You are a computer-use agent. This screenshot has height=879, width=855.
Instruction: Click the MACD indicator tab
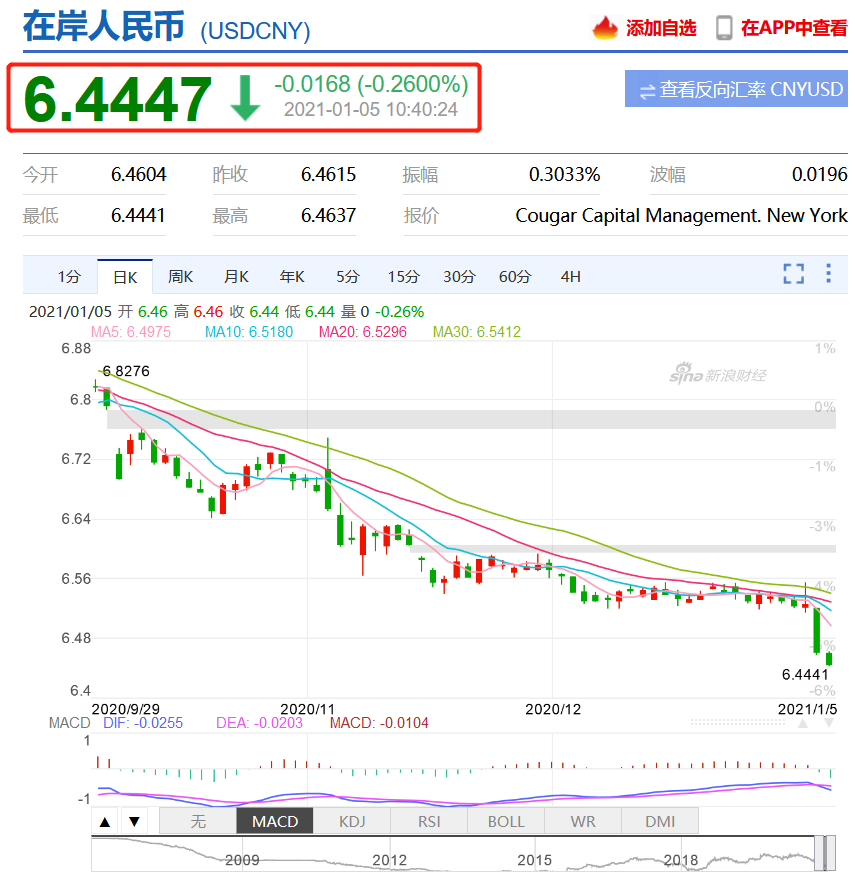click(273, 821)
